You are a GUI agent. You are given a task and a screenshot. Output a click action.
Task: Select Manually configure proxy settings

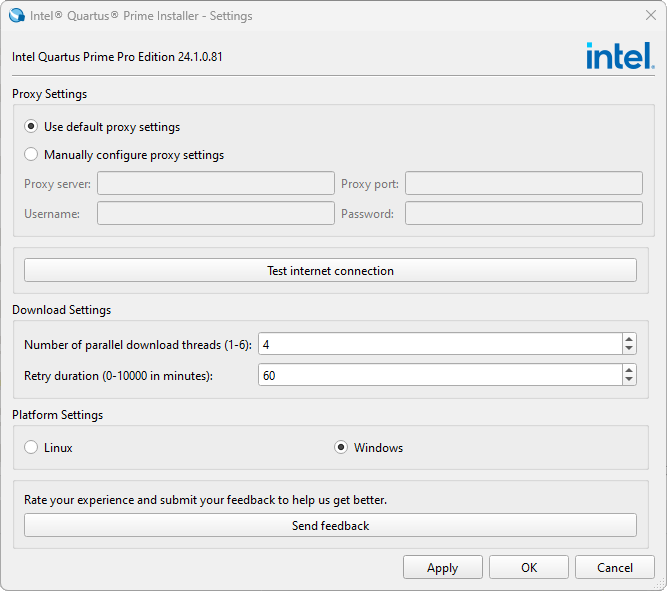(x=31, y=155)
